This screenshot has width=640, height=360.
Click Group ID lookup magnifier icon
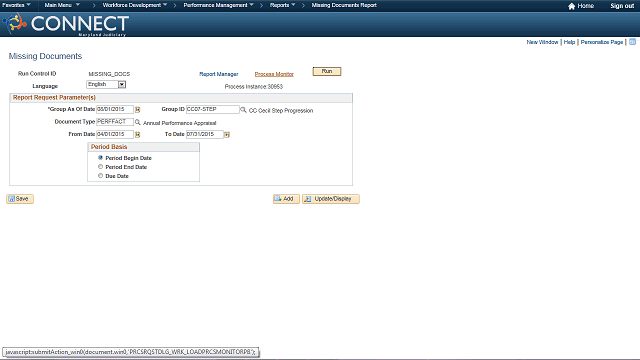(x=243, y=109)
